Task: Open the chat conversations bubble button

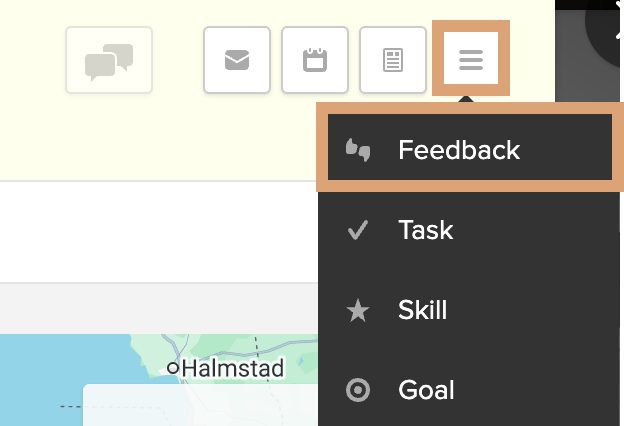Action: point(109,61)
